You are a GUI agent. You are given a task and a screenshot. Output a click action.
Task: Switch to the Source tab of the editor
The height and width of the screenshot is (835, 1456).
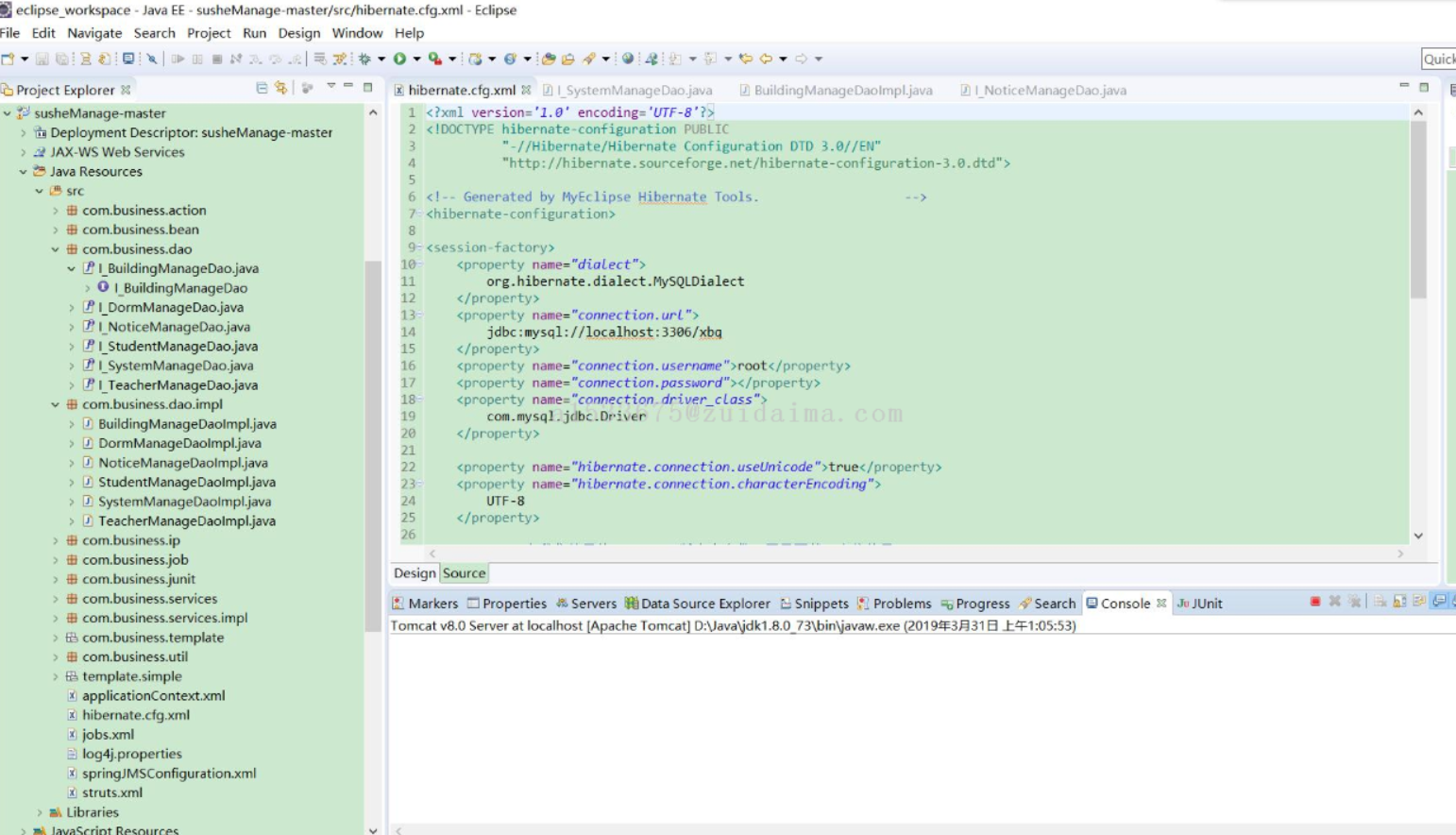[464, 572]
